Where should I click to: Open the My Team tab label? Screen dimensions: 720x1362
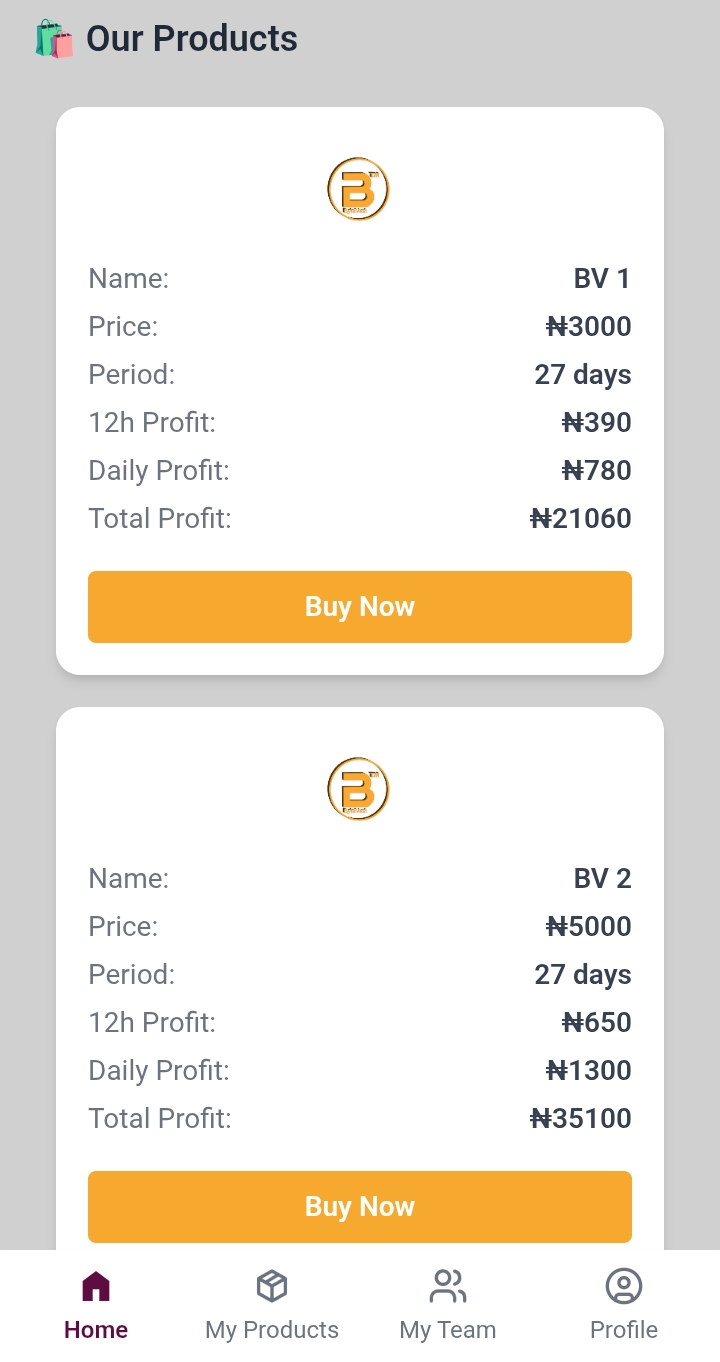click(x=448, y=1330)
